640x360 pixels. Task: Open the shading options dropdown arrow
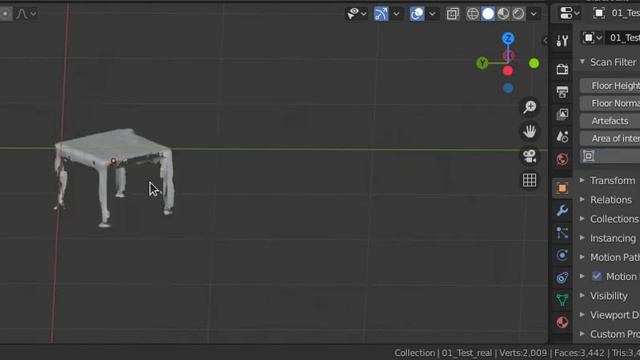click(x=533, y=14)
